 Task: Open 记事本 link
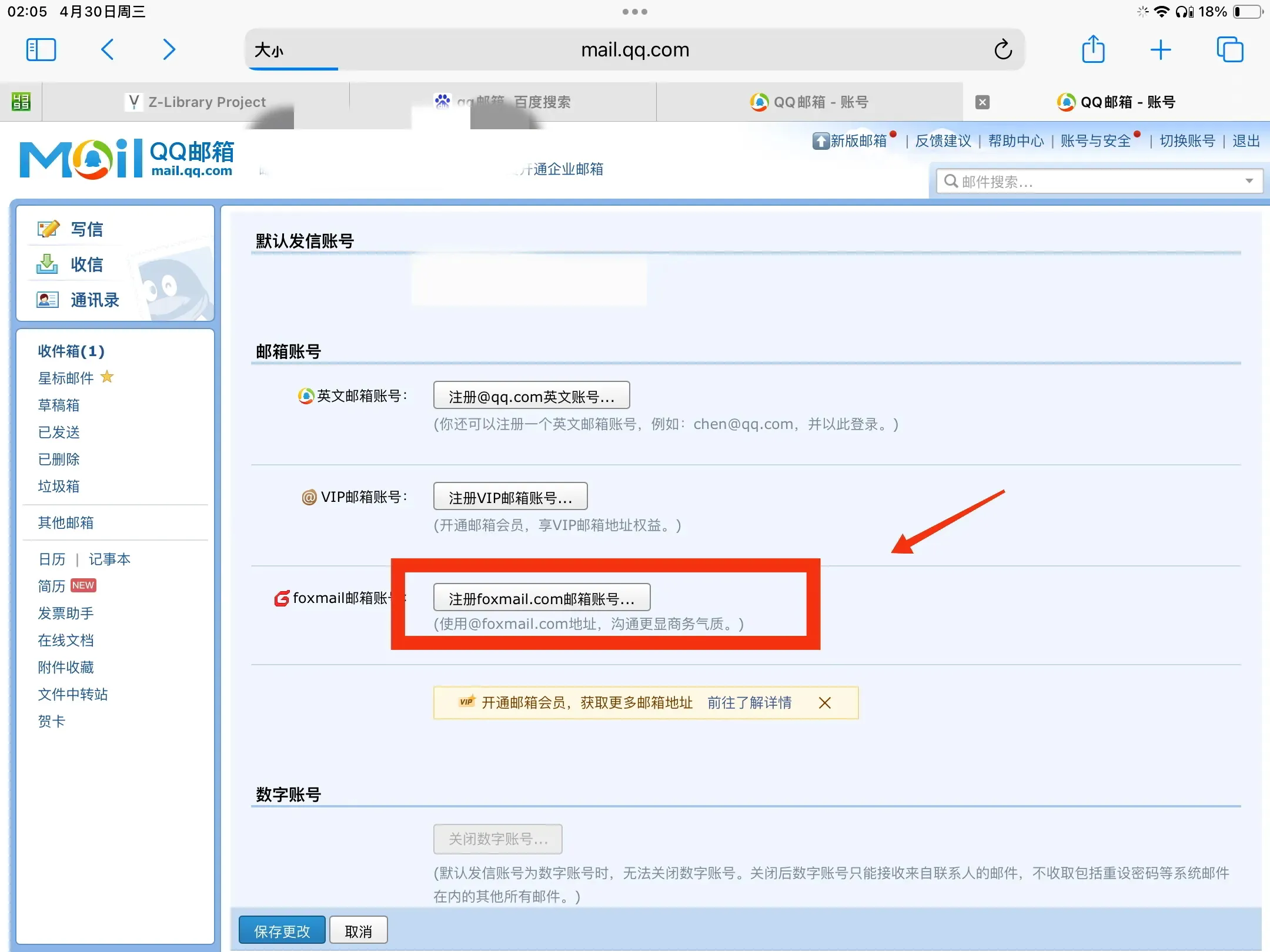(109, 559)
